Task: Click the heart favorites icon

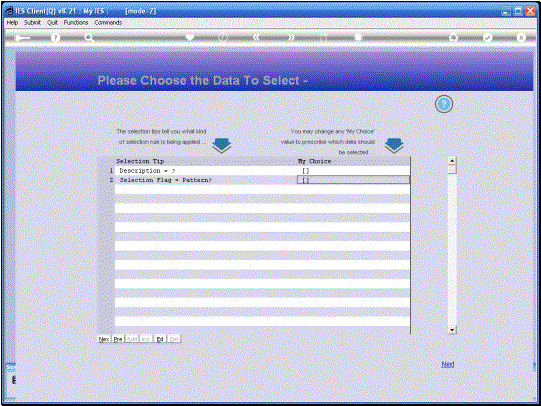Action: click(189, 37)
